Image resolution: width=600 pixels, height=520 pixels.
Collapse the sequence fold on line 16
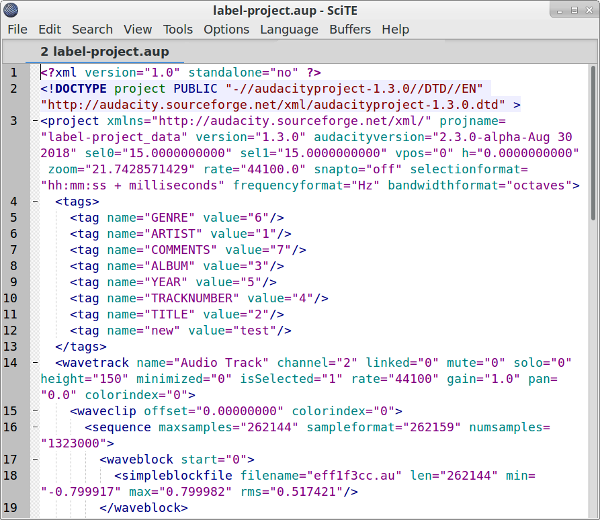[35, 427]
